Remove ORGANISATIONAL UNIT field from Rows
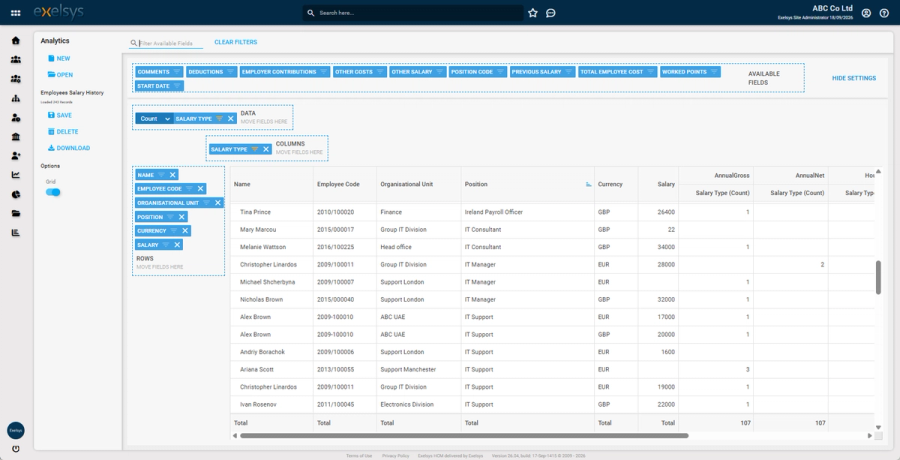 click(x=218, y=203)
